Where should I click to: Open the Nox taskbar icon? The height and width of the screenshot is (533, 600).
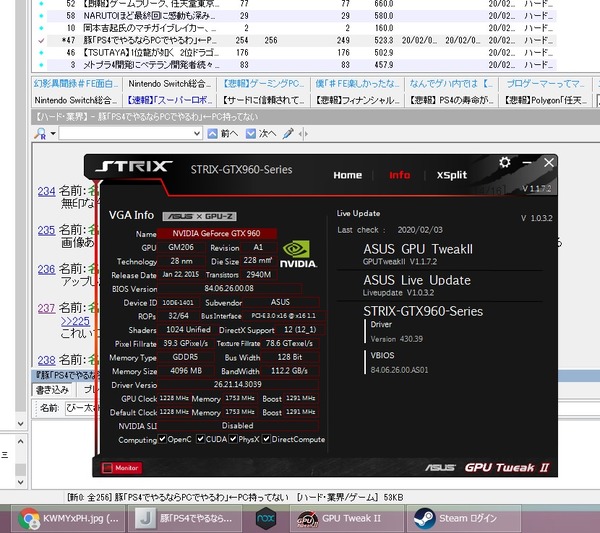(266, 518)
